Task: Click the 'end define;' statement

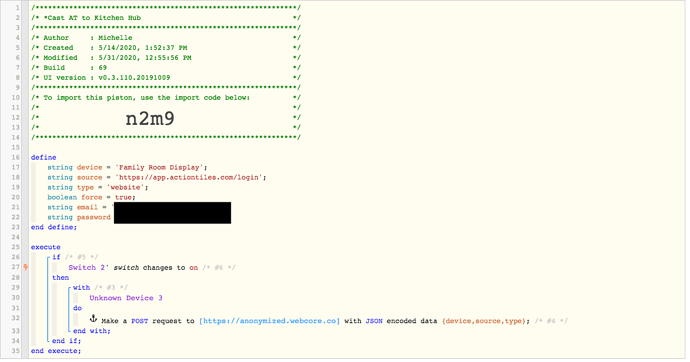Action: 54,227
